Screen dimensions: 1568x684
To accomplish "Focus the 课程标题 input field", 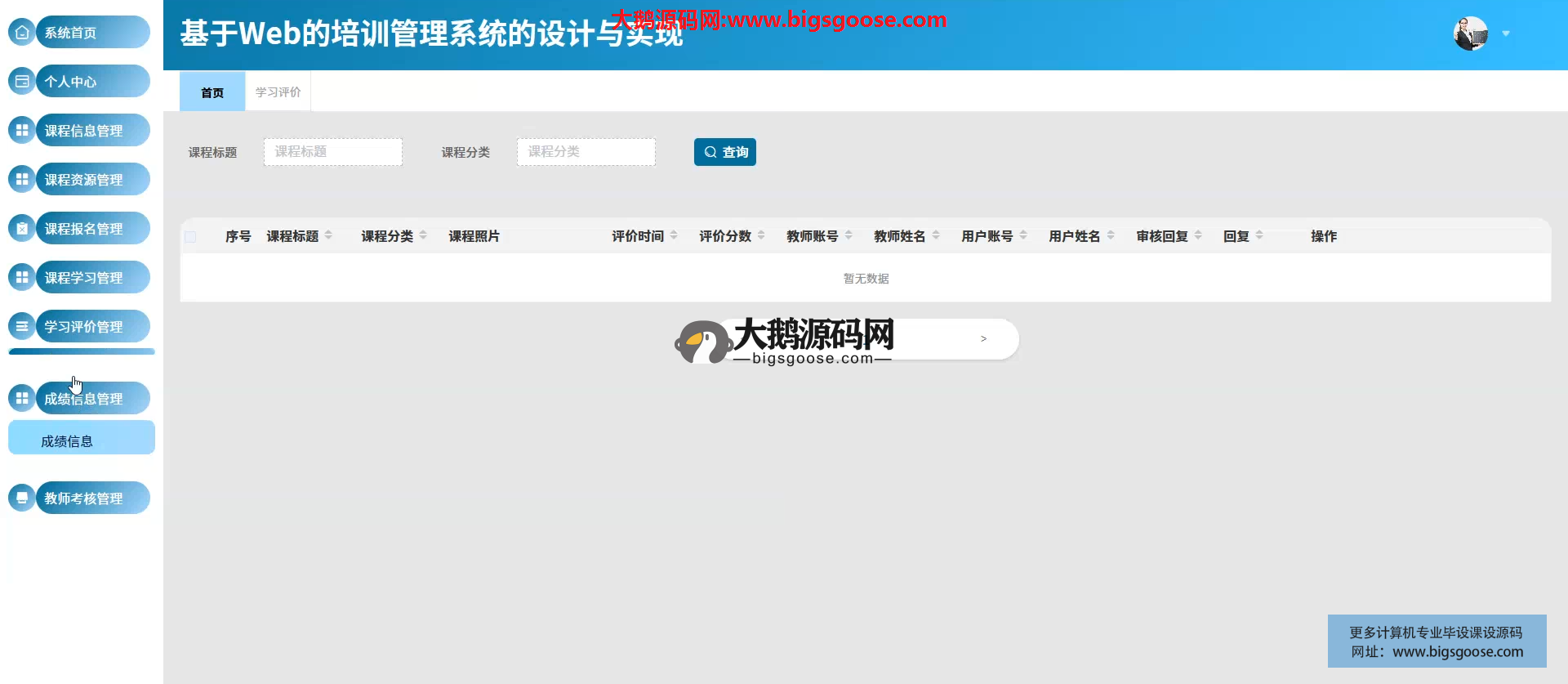I will tap(332, 152).
